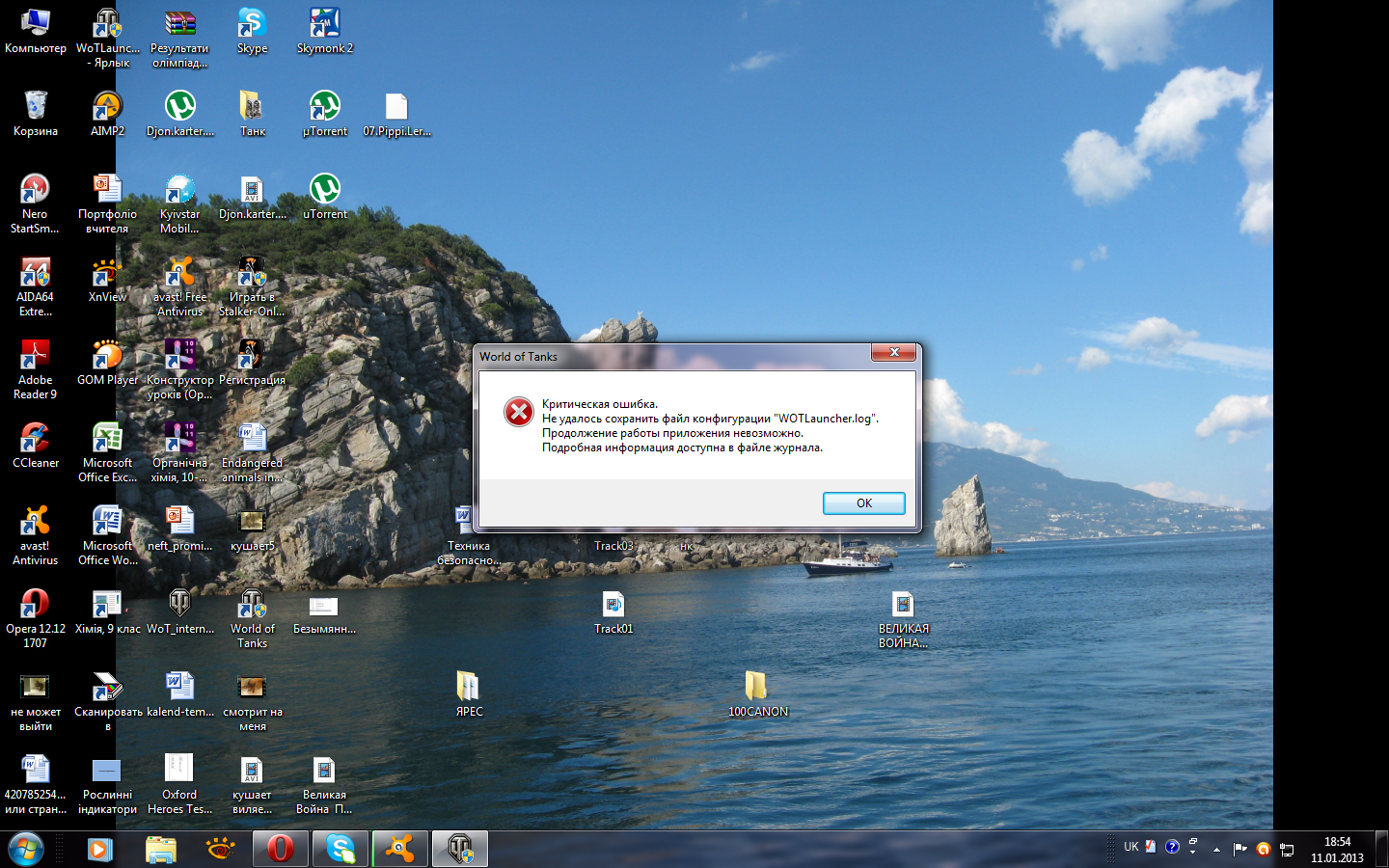Open Windows Media Player from the taskbar
Image resolution: width=1389 pixels, height=868 pixels.
click(x=99, y=849)
